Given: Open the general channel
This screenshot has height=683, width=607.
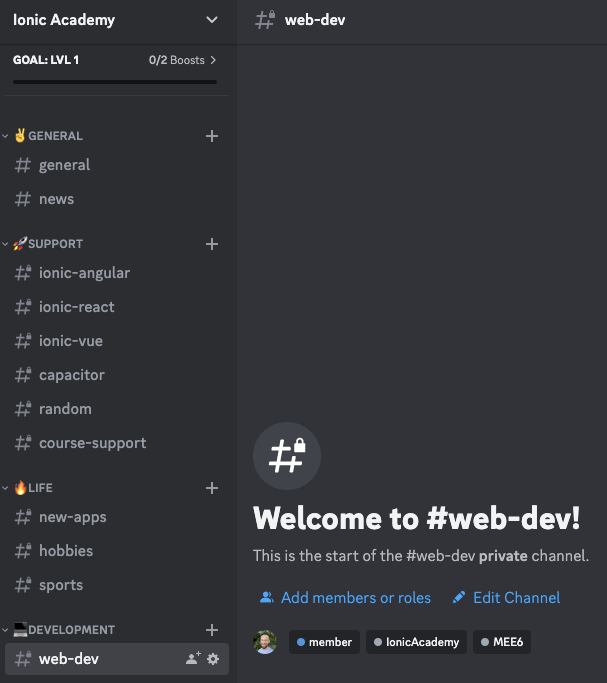Looking at the screenshot, I should 117,165.
